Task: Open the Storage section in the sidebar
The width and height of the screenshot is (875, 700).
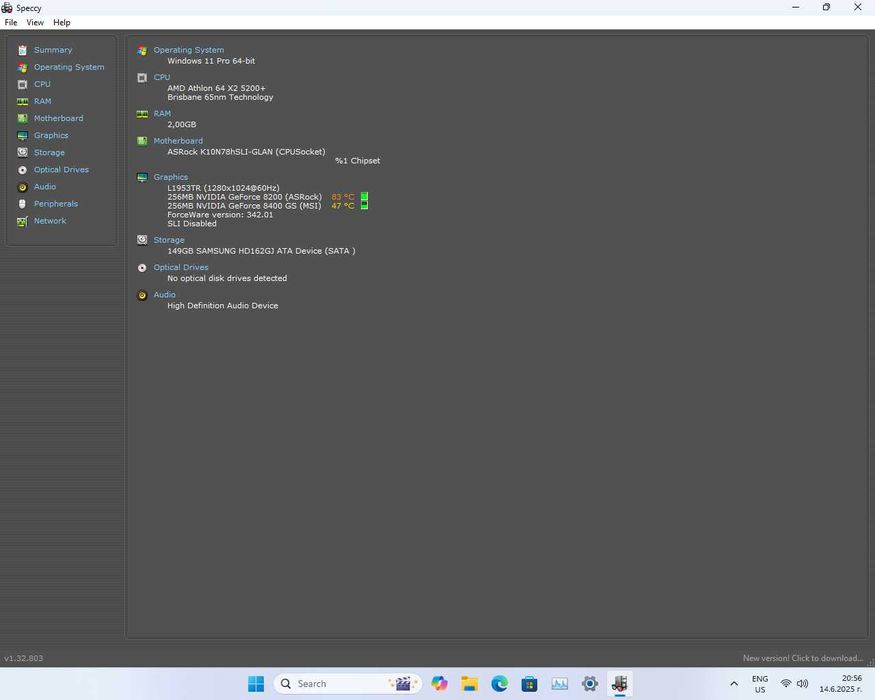Action: [49, 152]
